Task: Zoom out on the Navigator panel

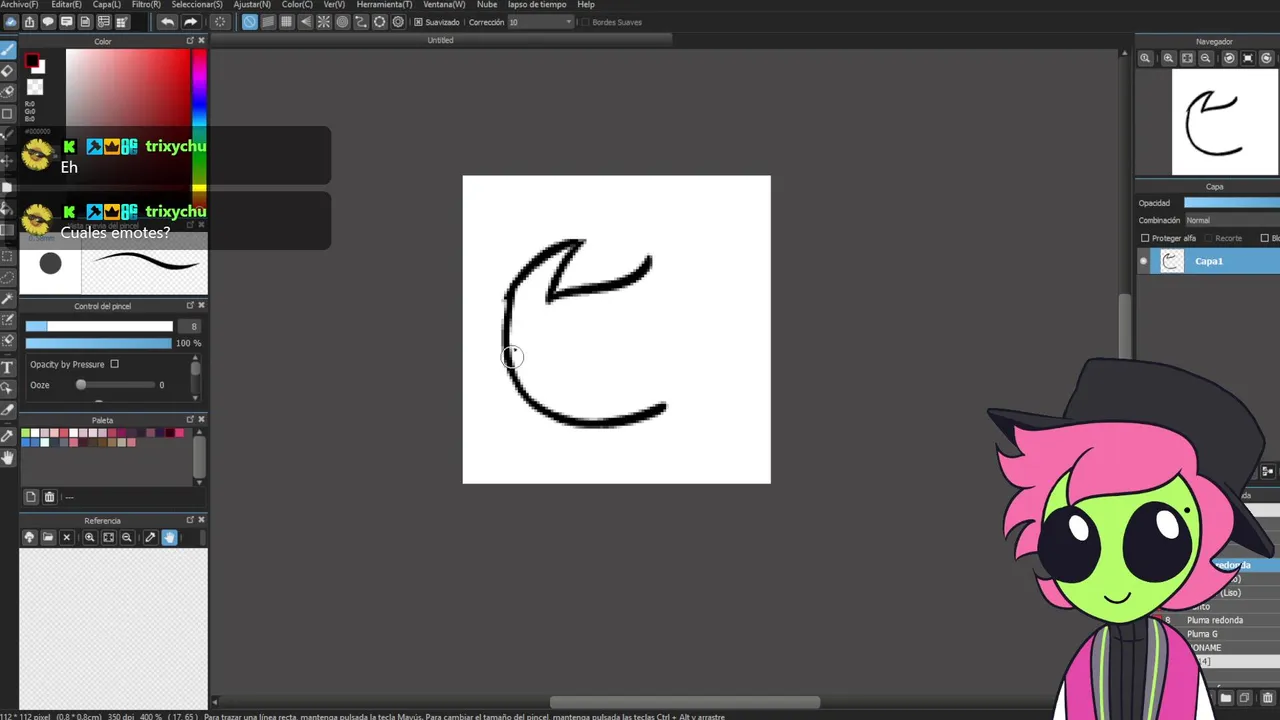Action: pos(1206,58)
